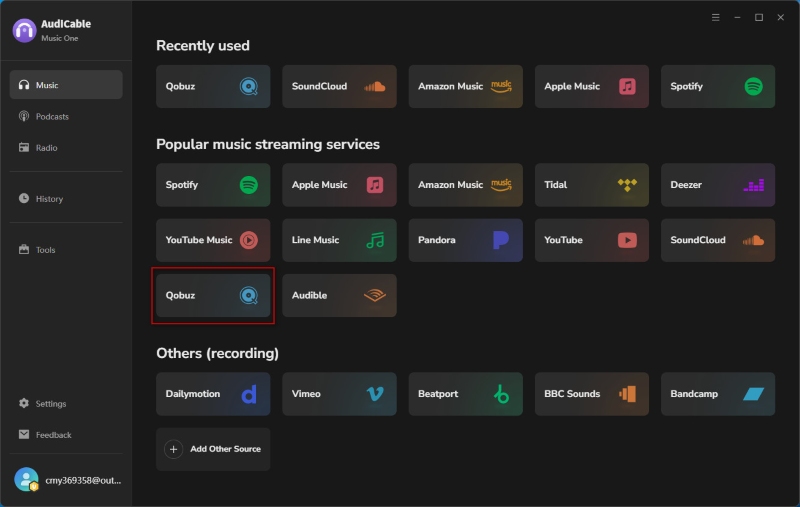The image size is (800, 507).
Task: Click the Audible text label
Action: coord(309,295)
